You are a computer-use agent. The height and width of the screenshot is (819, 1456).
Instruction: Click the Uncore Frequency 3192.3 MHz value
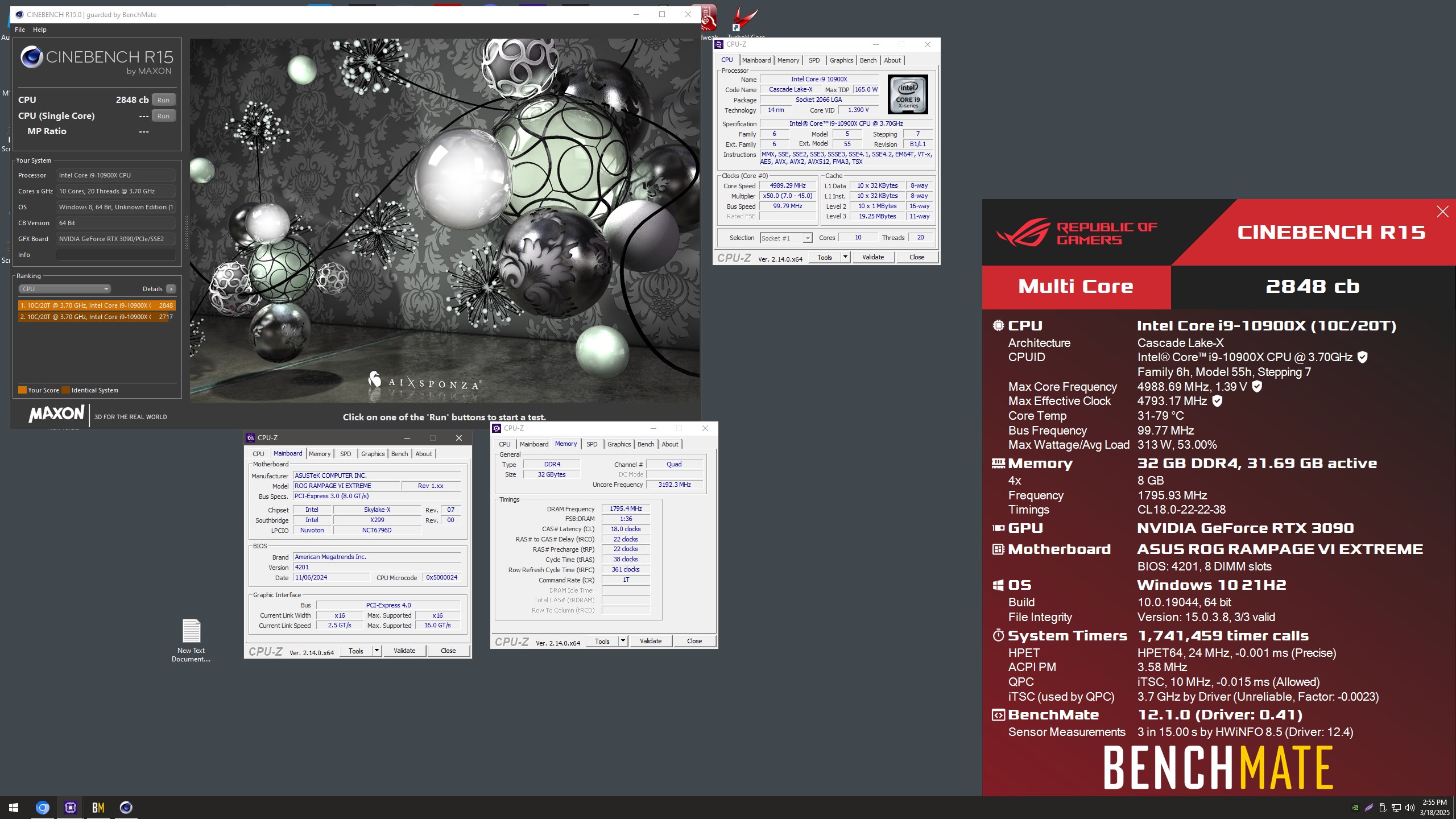coord(675,485)
